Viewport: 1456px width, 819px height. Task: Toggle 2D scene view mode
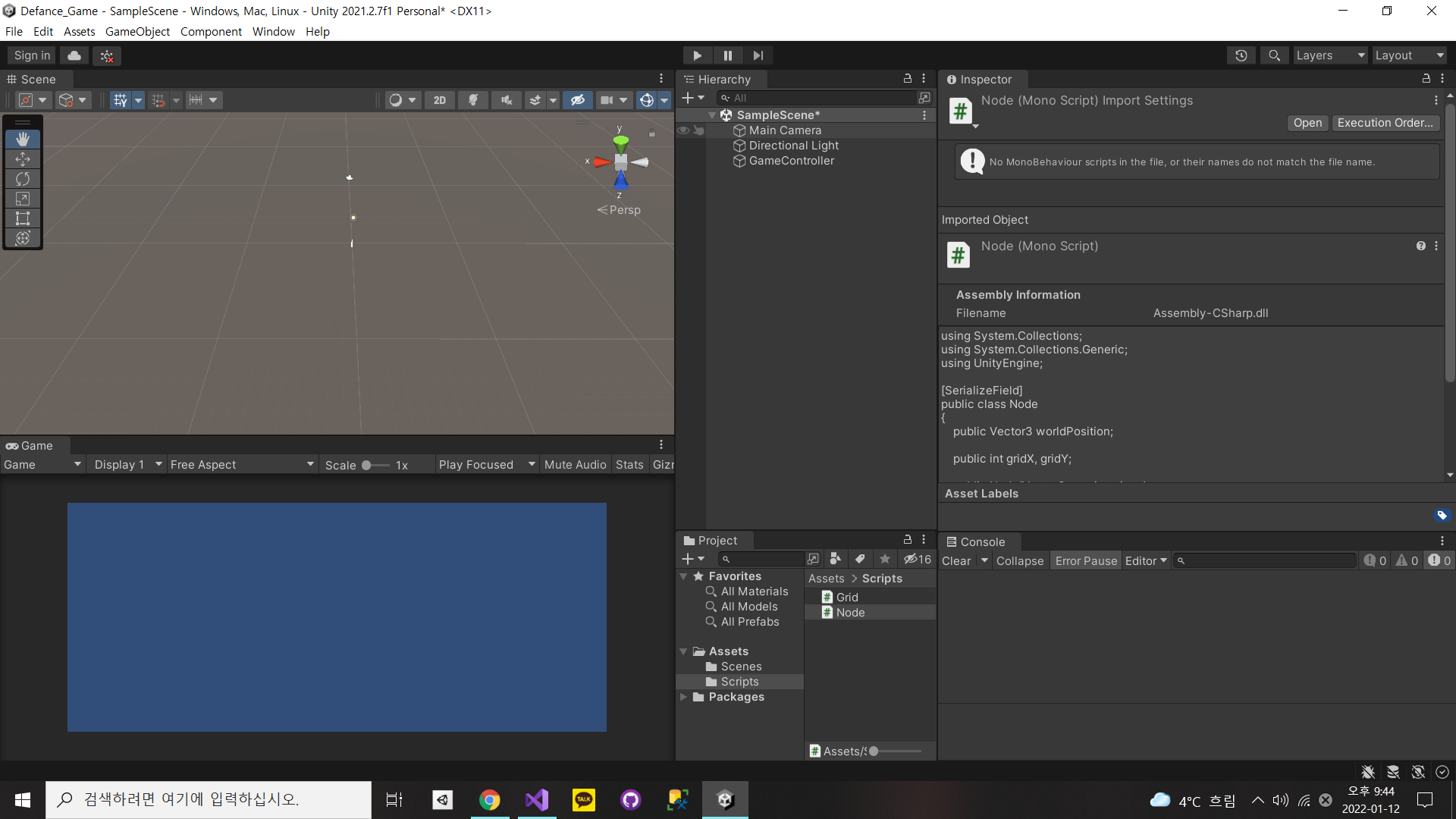pos(440,100)
